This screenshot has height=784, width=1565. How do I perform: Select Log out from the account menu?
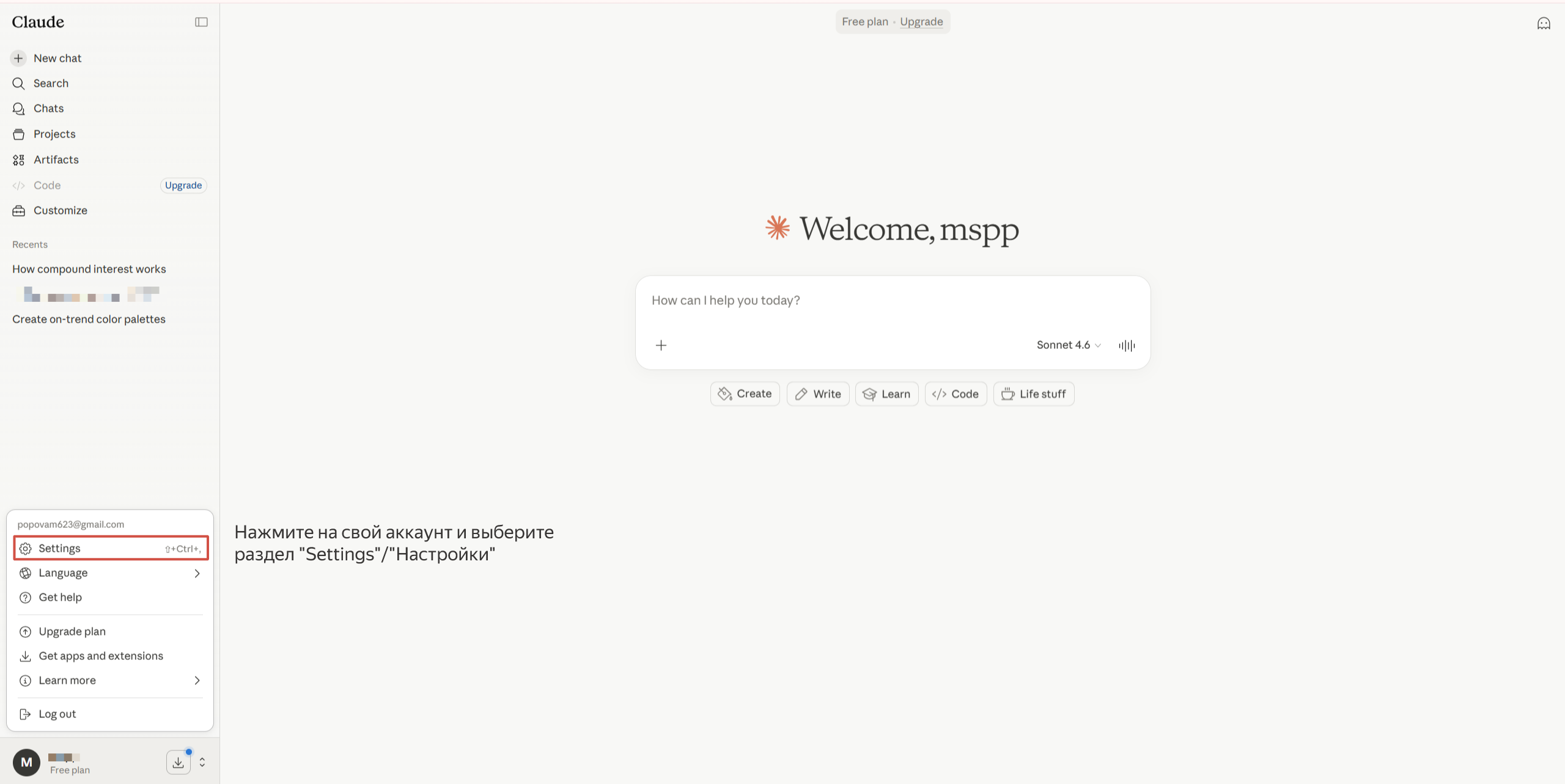110,714
